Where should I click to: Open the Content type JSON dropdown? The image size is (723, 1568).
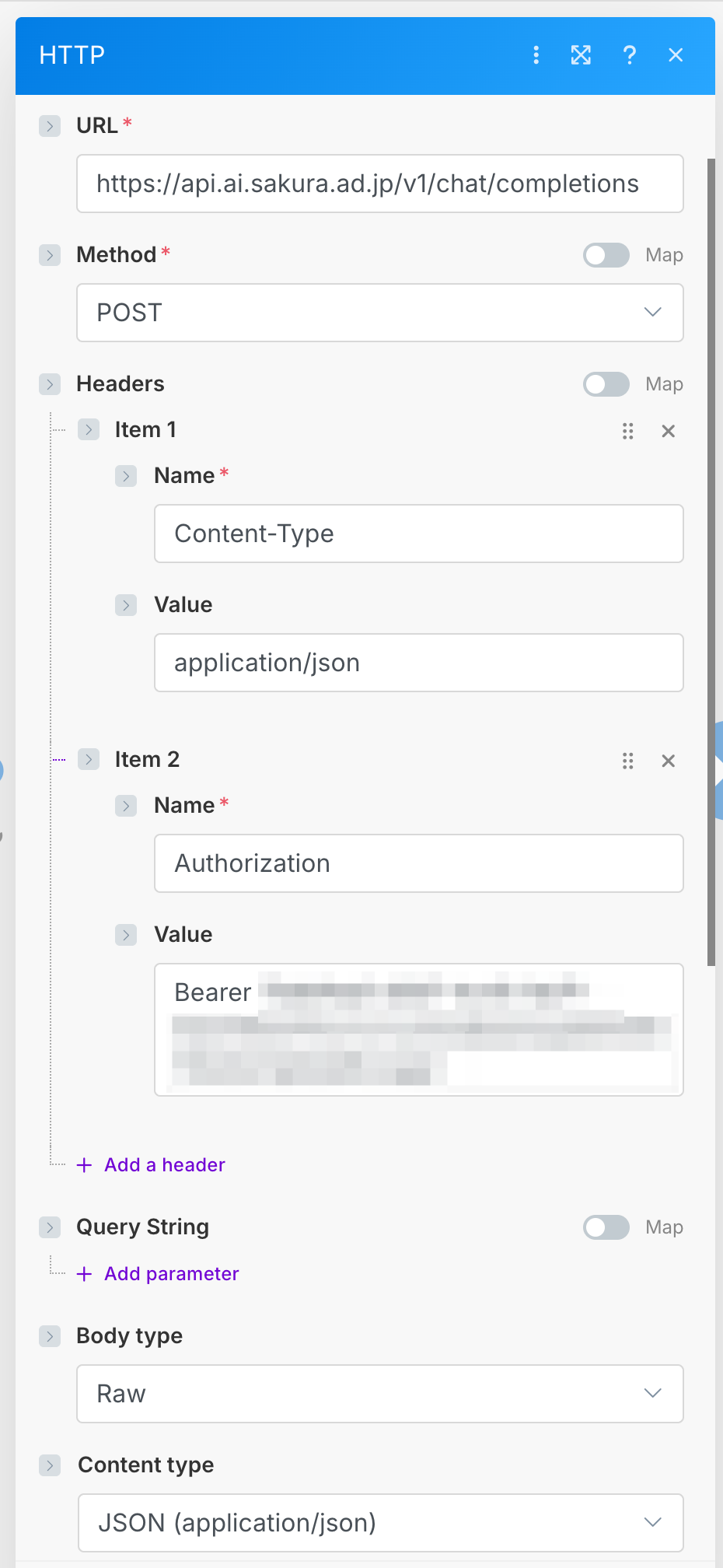[x=380, y=1523]
